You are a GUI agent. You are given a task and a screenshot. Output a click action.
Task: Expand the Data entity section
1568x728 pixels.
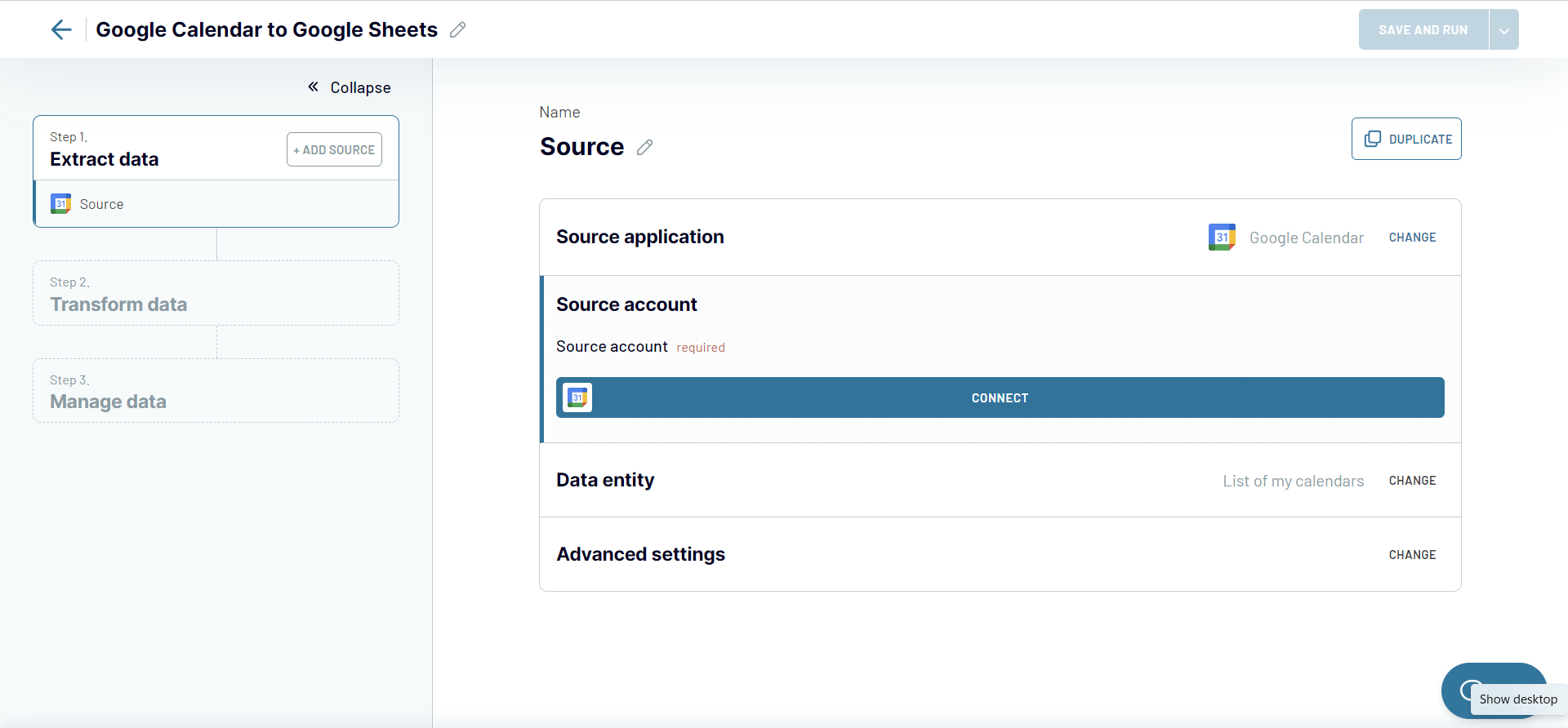click(605, 480)
